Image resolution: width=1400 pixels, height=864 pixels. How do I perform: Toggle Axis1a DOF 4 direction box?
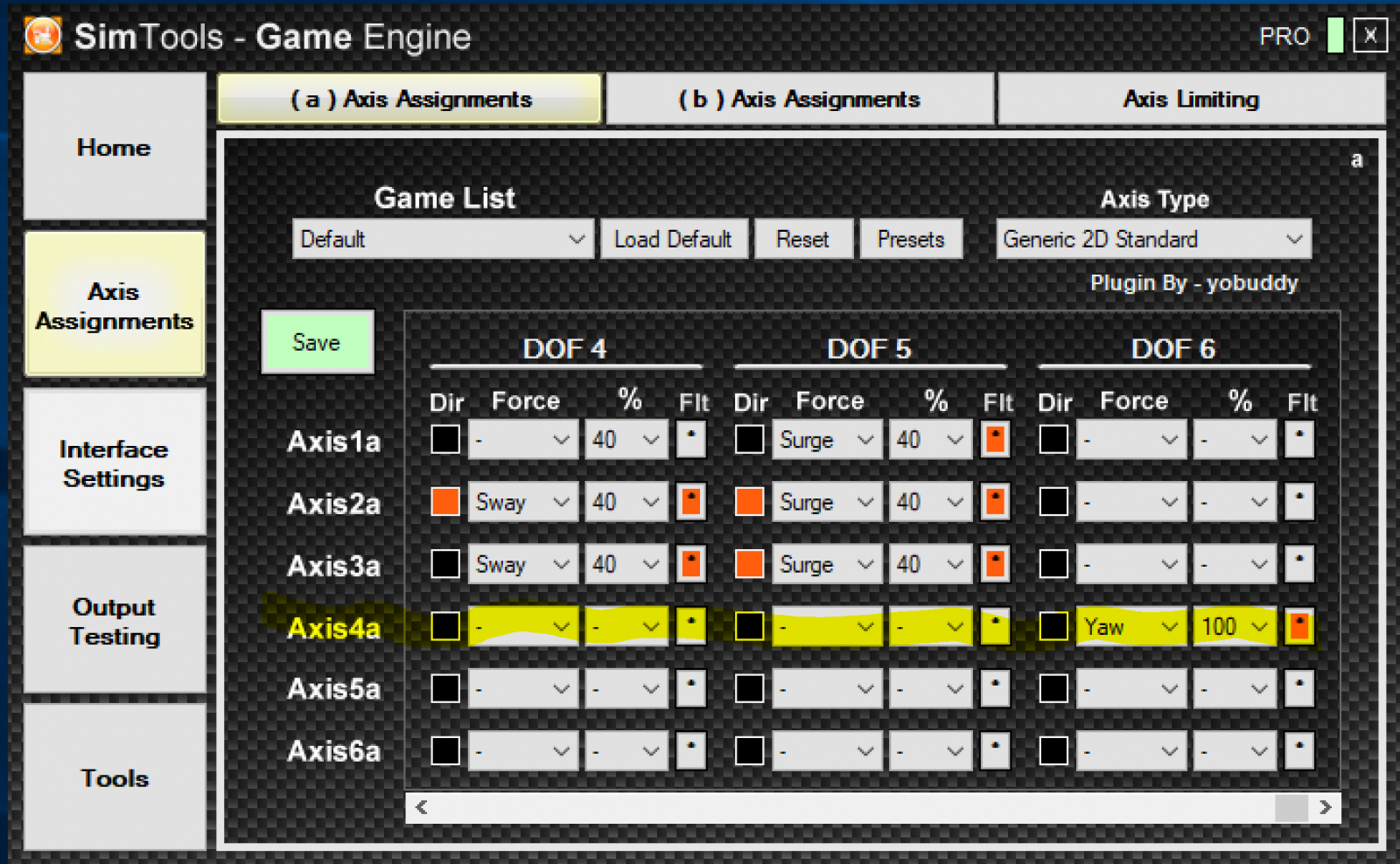click(x=445, y=439)
